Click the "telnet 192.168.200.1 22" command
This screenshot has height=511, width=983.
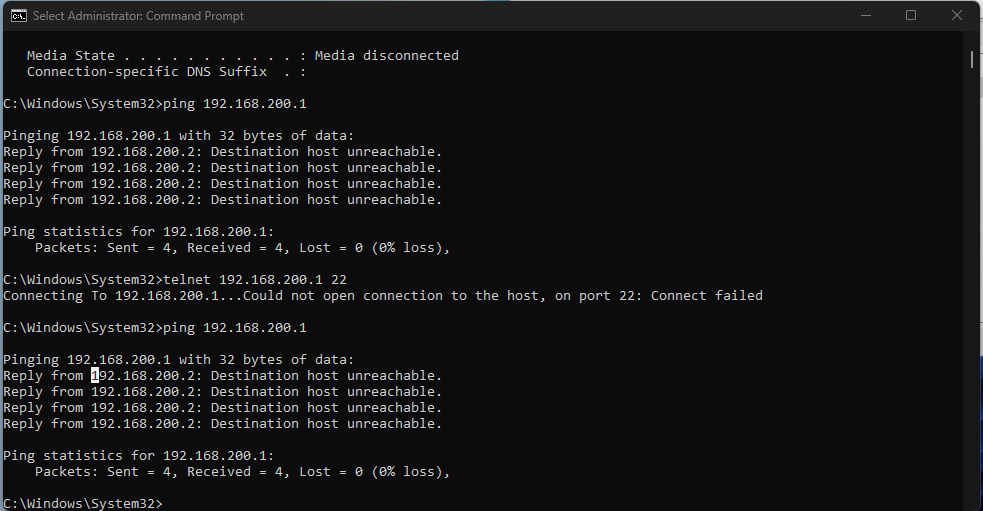click(x=254, y=280)
